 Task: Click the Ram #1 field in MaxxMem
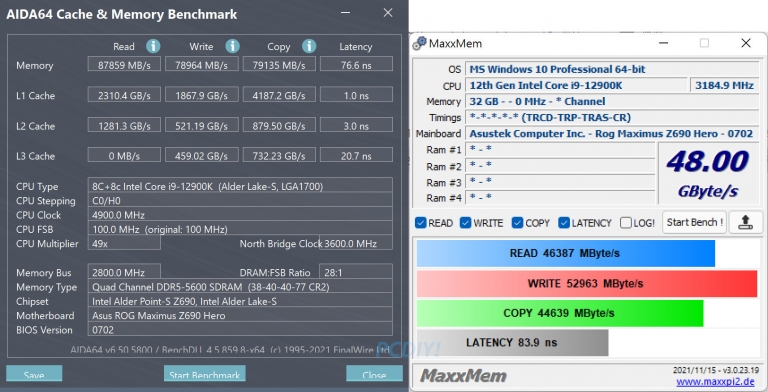point(560,149)
